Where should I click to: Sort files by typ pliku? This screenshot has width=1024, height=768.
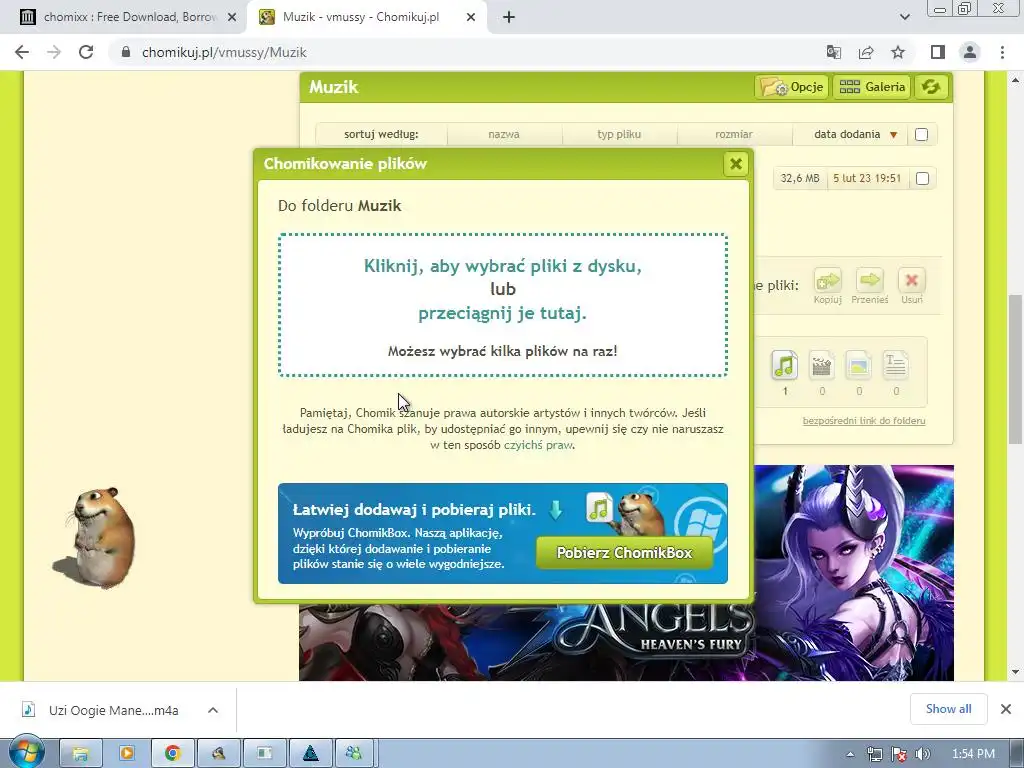(619, 134)
